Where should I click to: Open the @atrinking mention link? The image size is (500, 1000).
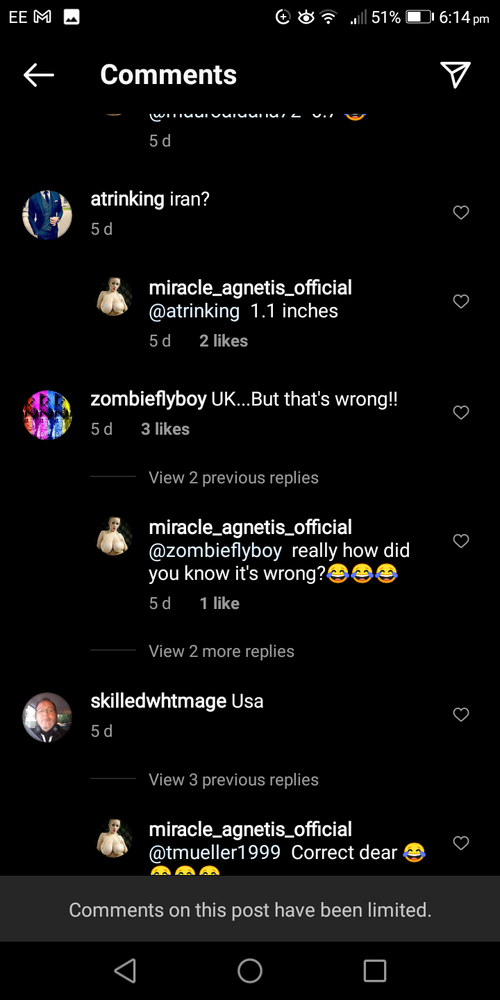194,312
